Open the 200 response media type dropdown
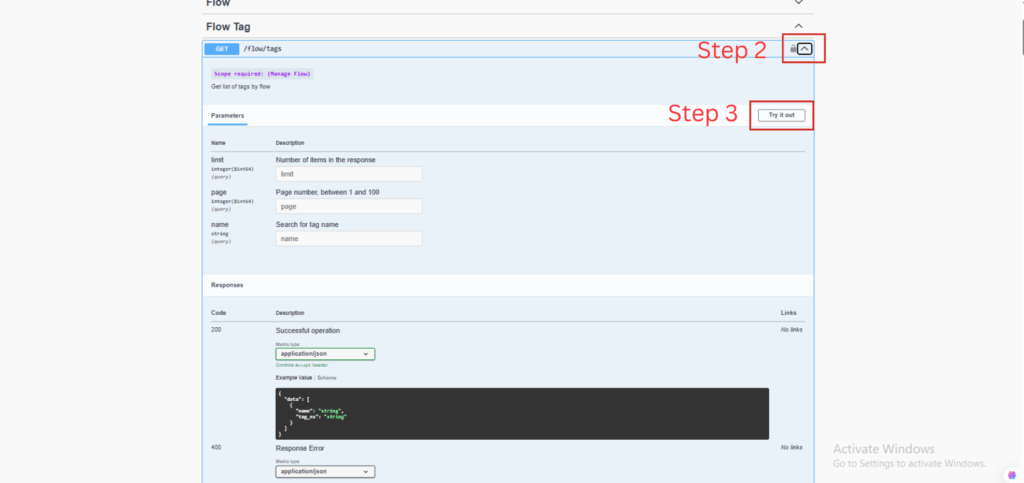The width and height of the screenshot is (1024, 483). pyautogui.click(x=325, y=354)
